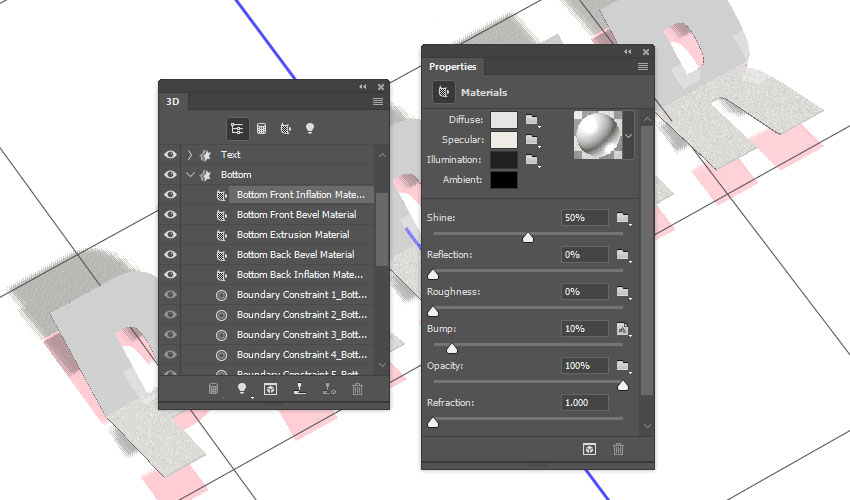
Task: Click the Refraction 1.000 value field
Action: point(584,403)
